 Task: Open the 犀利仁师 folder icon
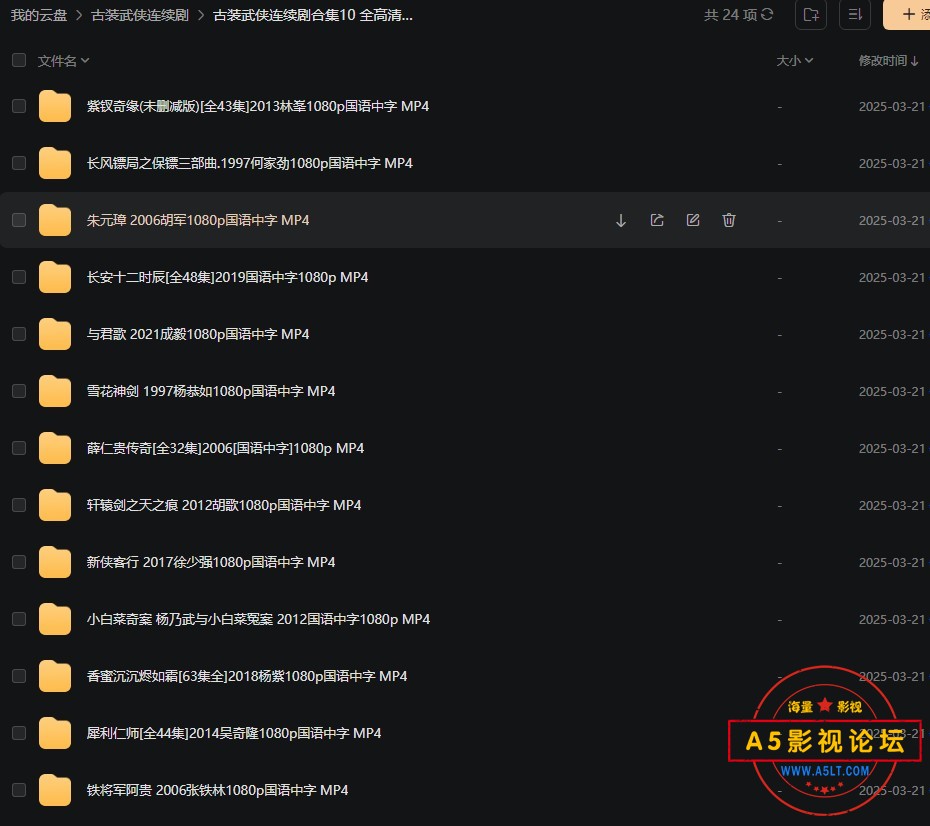(x=55, y=733)
